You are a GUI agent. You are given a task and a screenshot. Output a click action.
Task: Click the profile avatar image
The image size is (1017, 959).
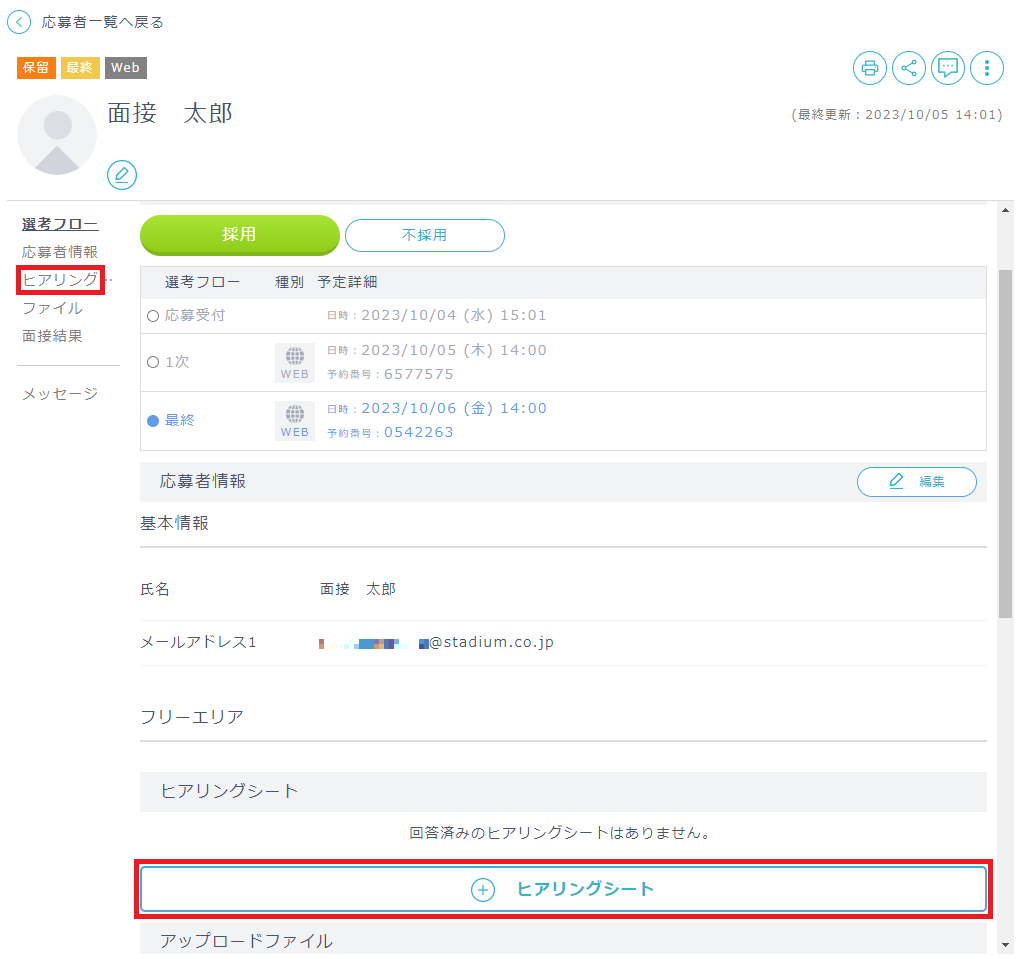pos(57,135)
